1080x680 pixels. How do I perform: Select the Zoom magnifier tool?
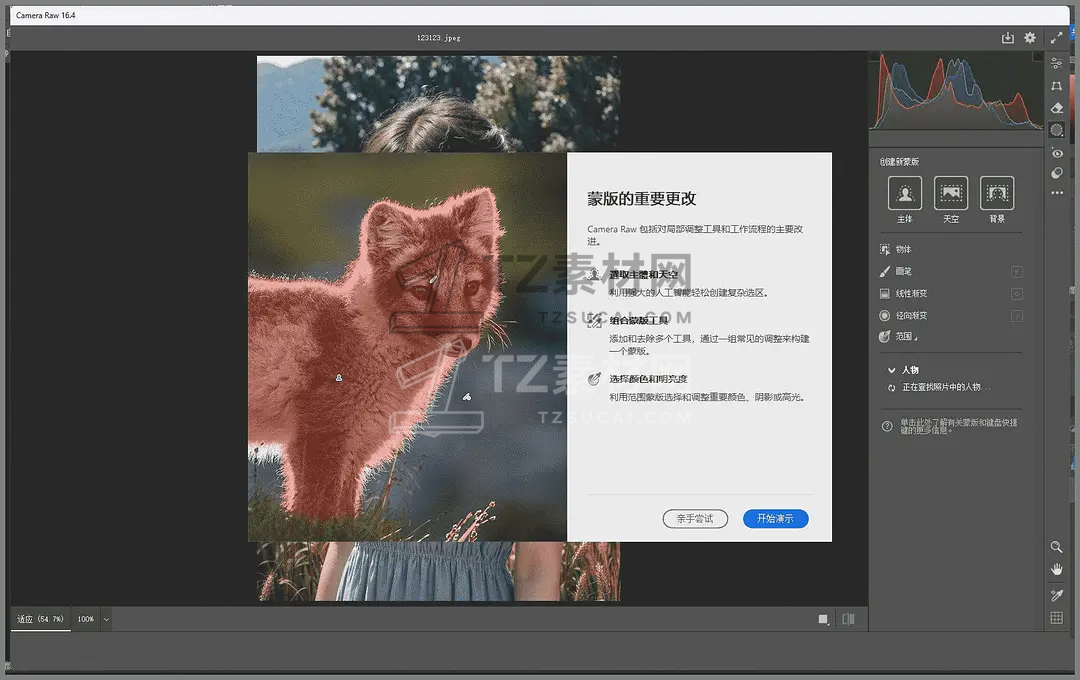click(x=1056, y=547)
